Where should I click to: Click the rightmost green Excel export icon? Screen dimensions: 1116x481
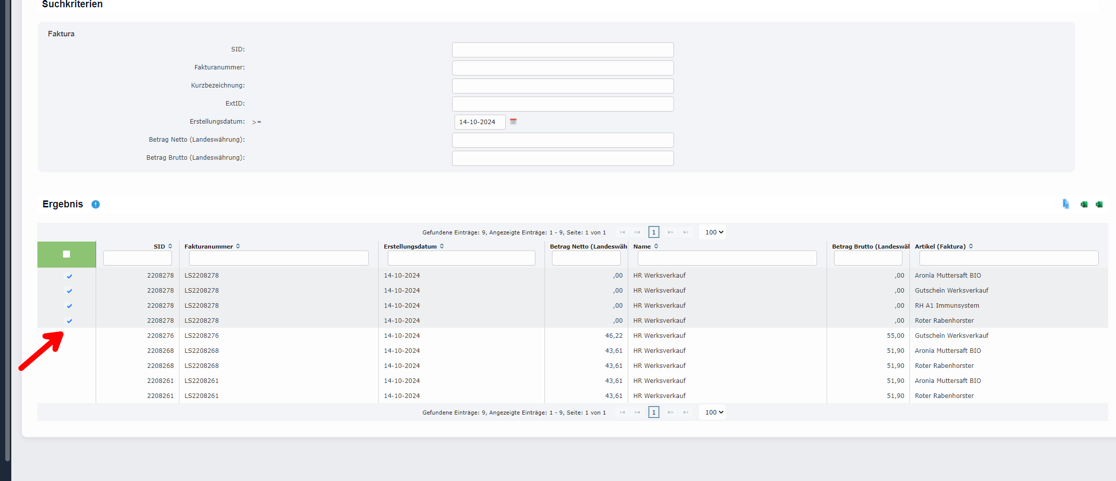(1099, 204)
